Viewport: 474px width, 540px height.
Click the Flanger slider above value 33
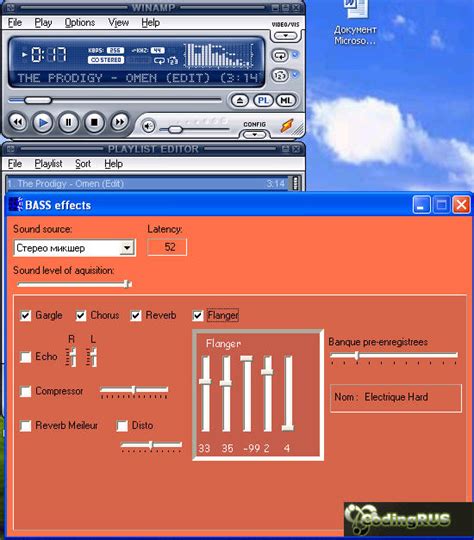point(205,394)
